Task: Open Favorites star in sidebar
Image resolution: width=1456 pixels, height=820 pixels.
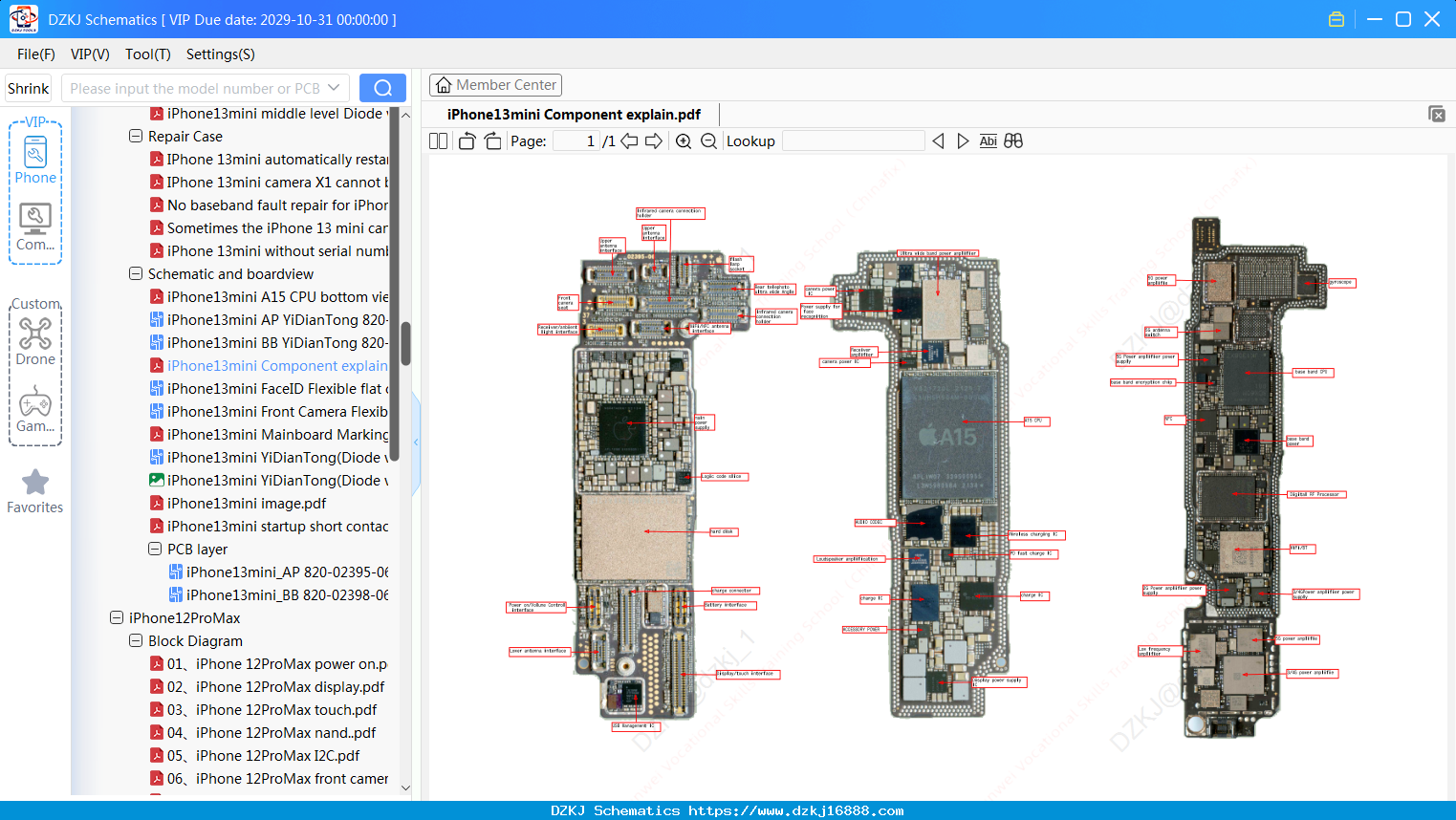Action: point(35,491)
